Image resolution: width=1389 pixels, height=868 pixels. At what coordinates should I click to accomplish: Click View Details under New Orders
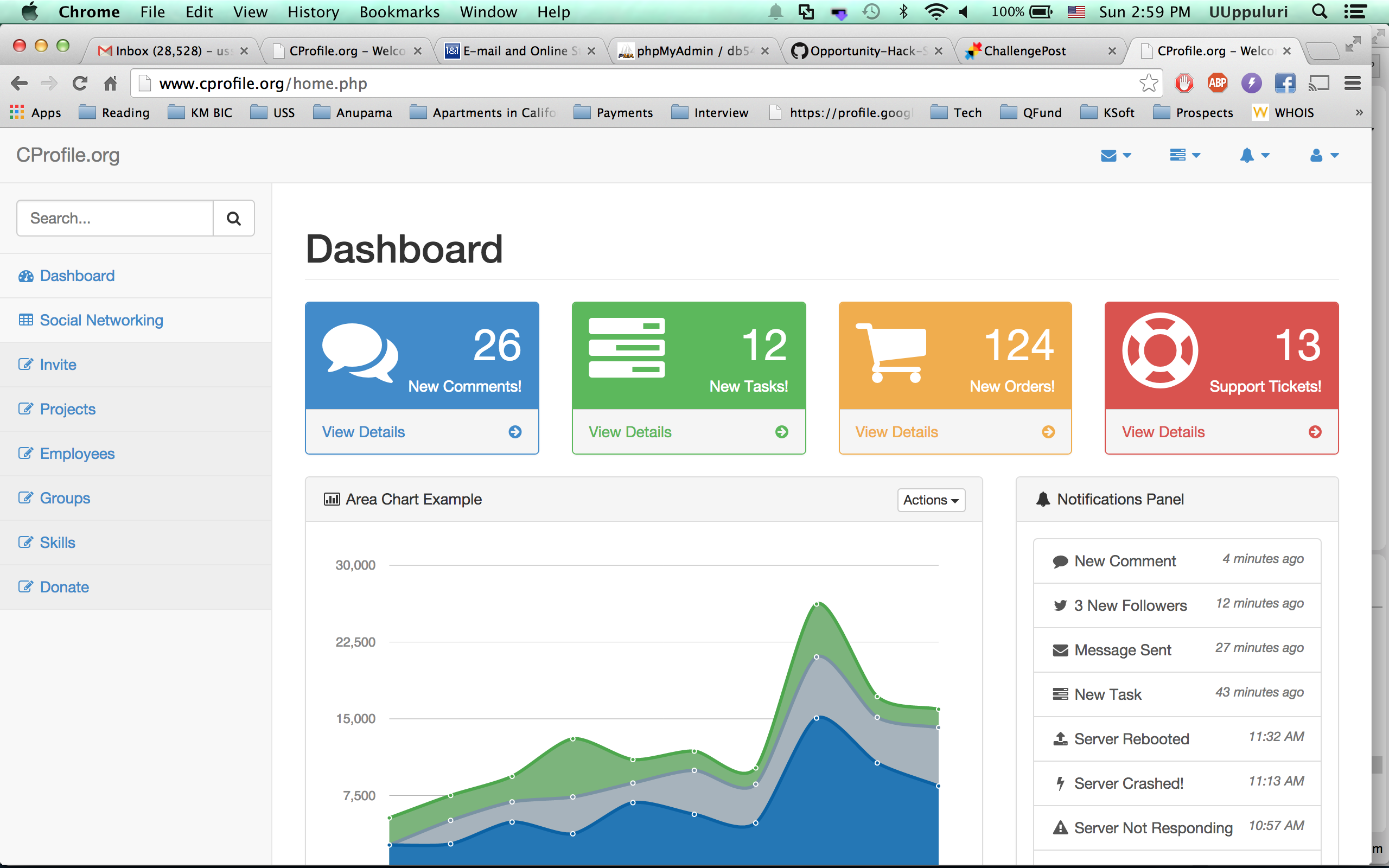896,432
